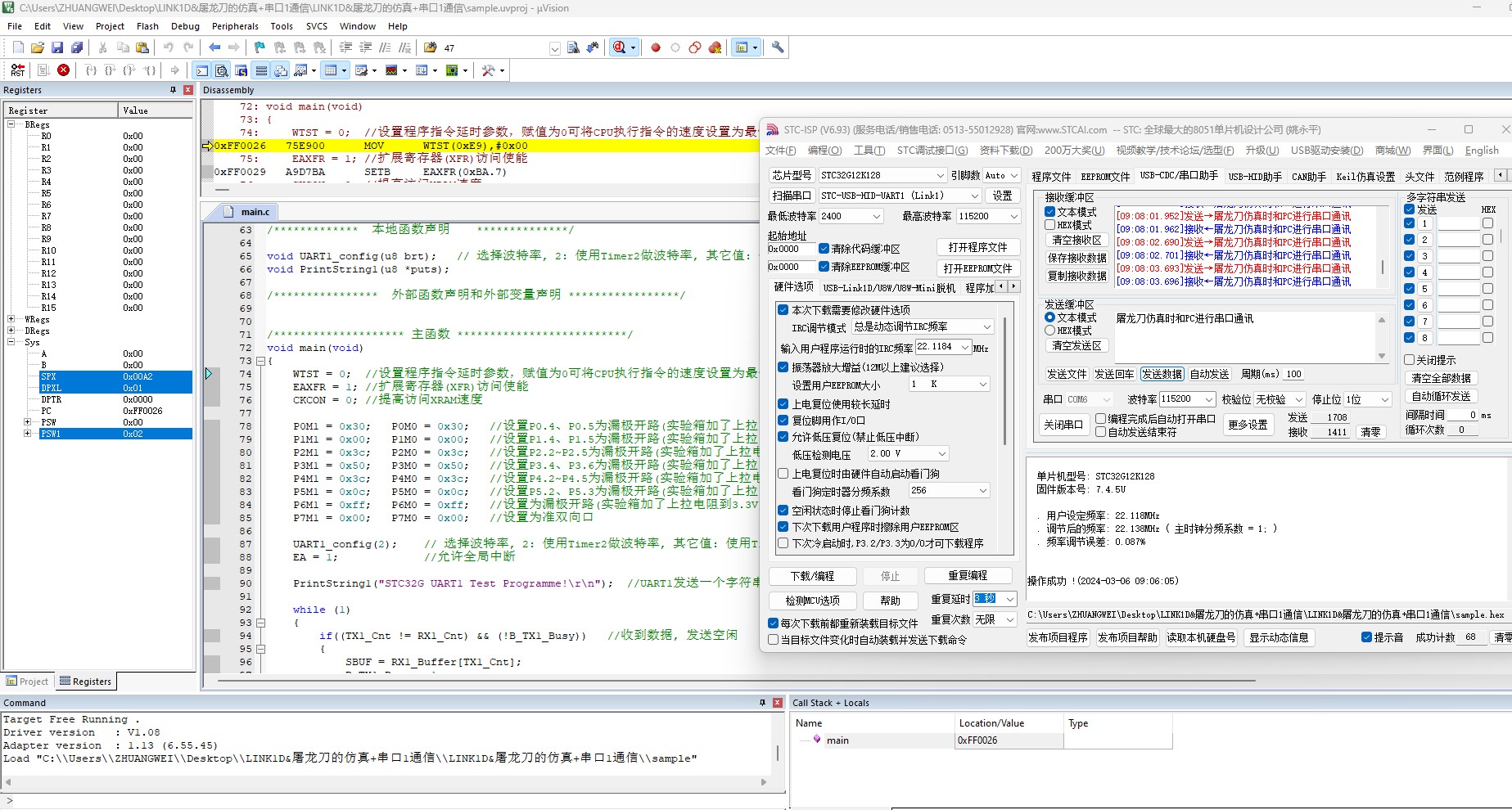This screenshot has height=810, width=1512.
Task: Enable 上电复位时由硬件自动启动看门狗 checkbox
Action: 783,474
